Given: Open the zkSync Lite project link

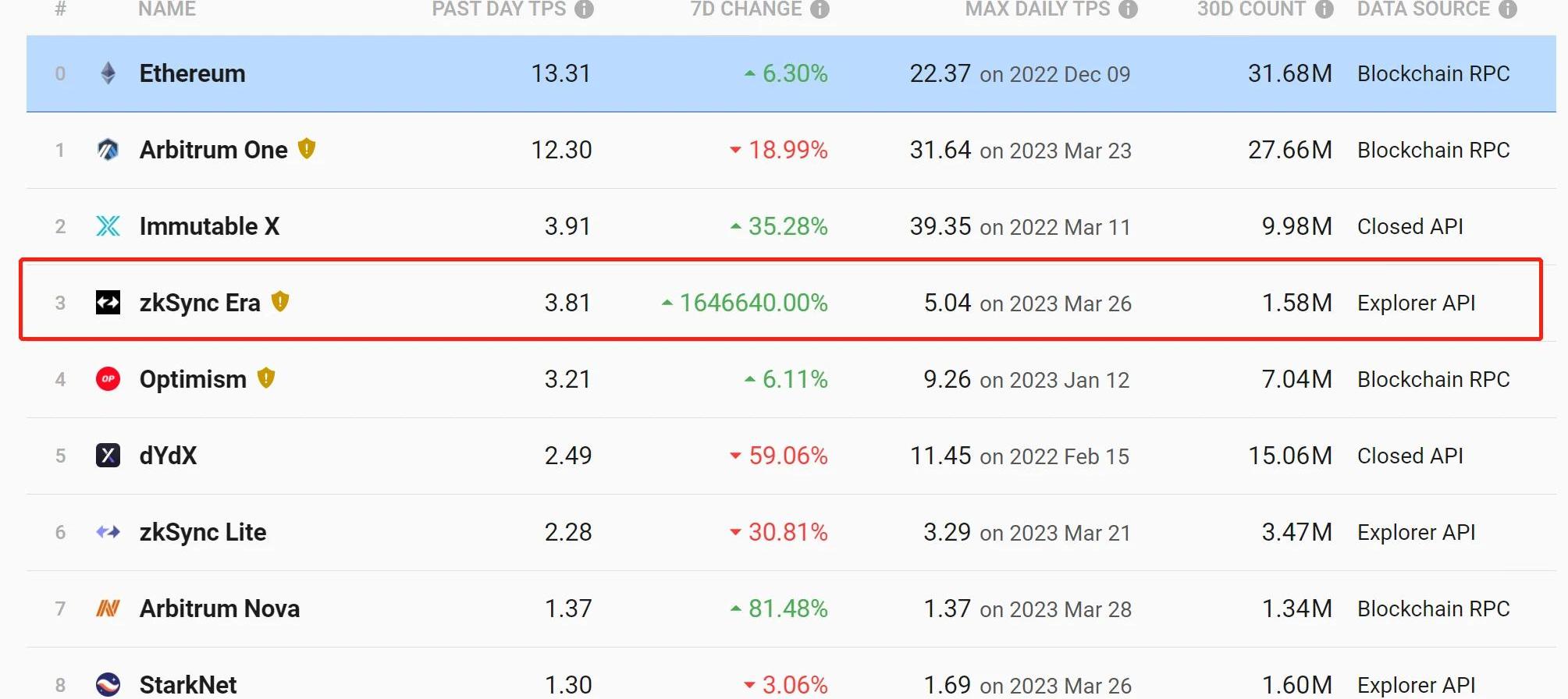Looking at the screenshot, I should pos(203,532).
